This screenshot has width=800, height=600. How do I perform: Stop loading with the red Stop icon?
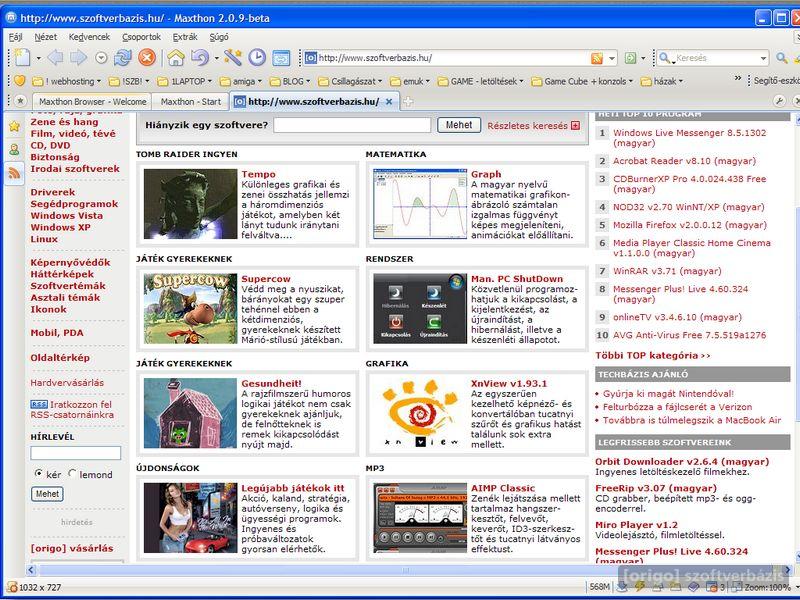147,58
